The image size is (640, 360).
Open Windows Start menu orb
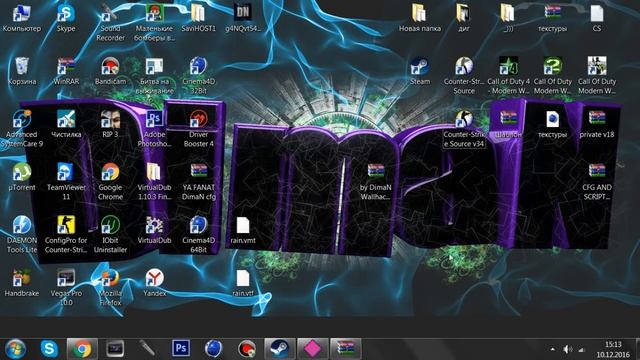[x=16, y=349]
